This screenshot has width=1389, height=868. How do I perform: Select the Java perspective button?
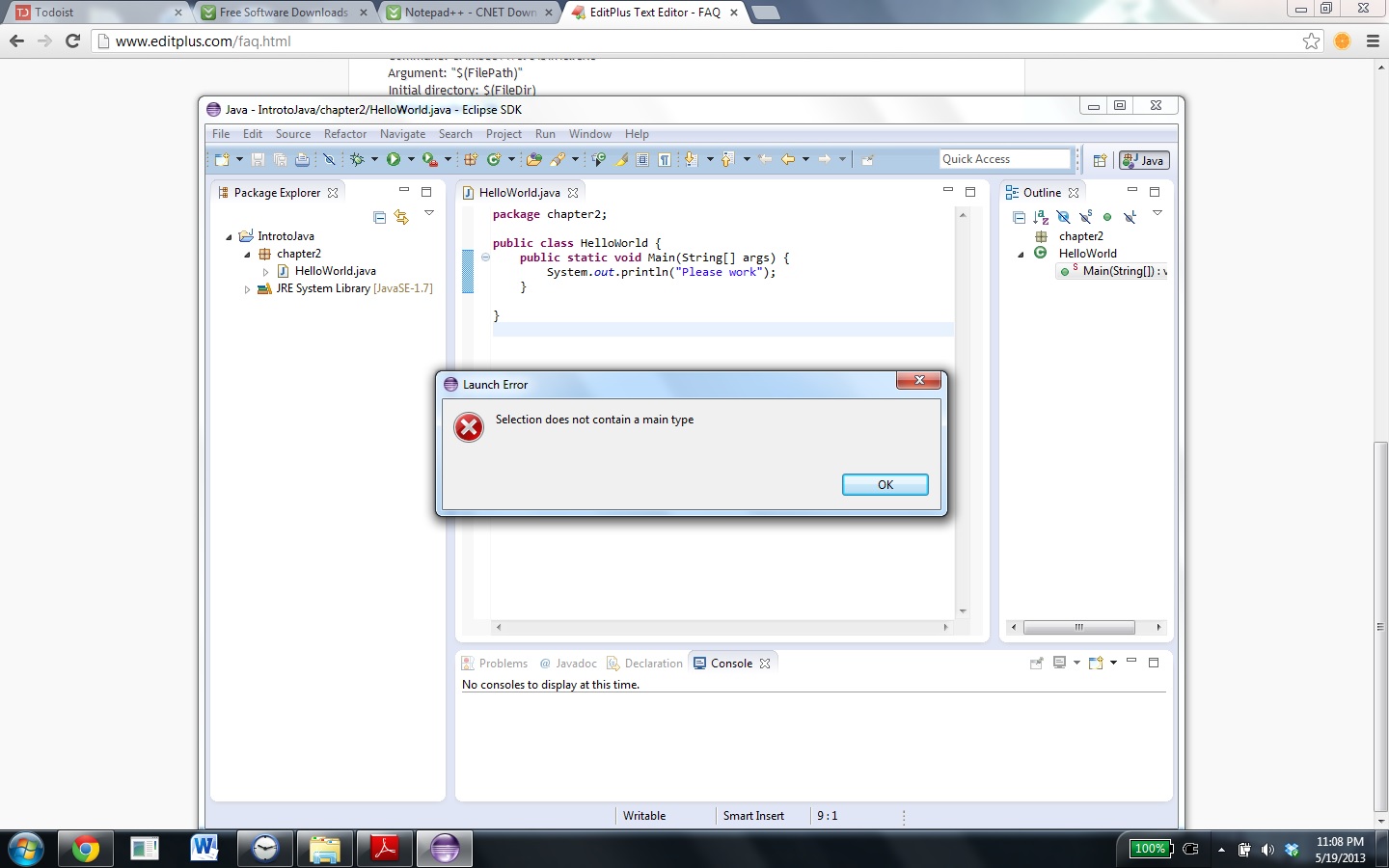tap(1144, 160)
